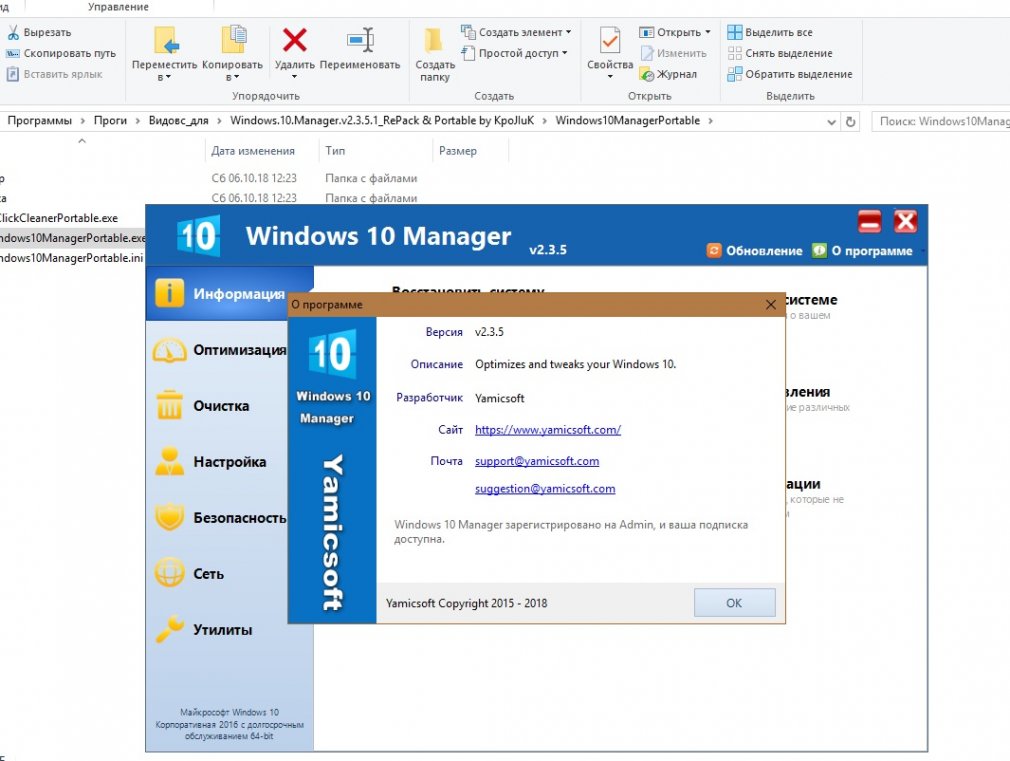The width and height of the screenshot is (1010, 761).
Task: Open the Копировать в copy-to icon
Action: [x=233, y=40]
